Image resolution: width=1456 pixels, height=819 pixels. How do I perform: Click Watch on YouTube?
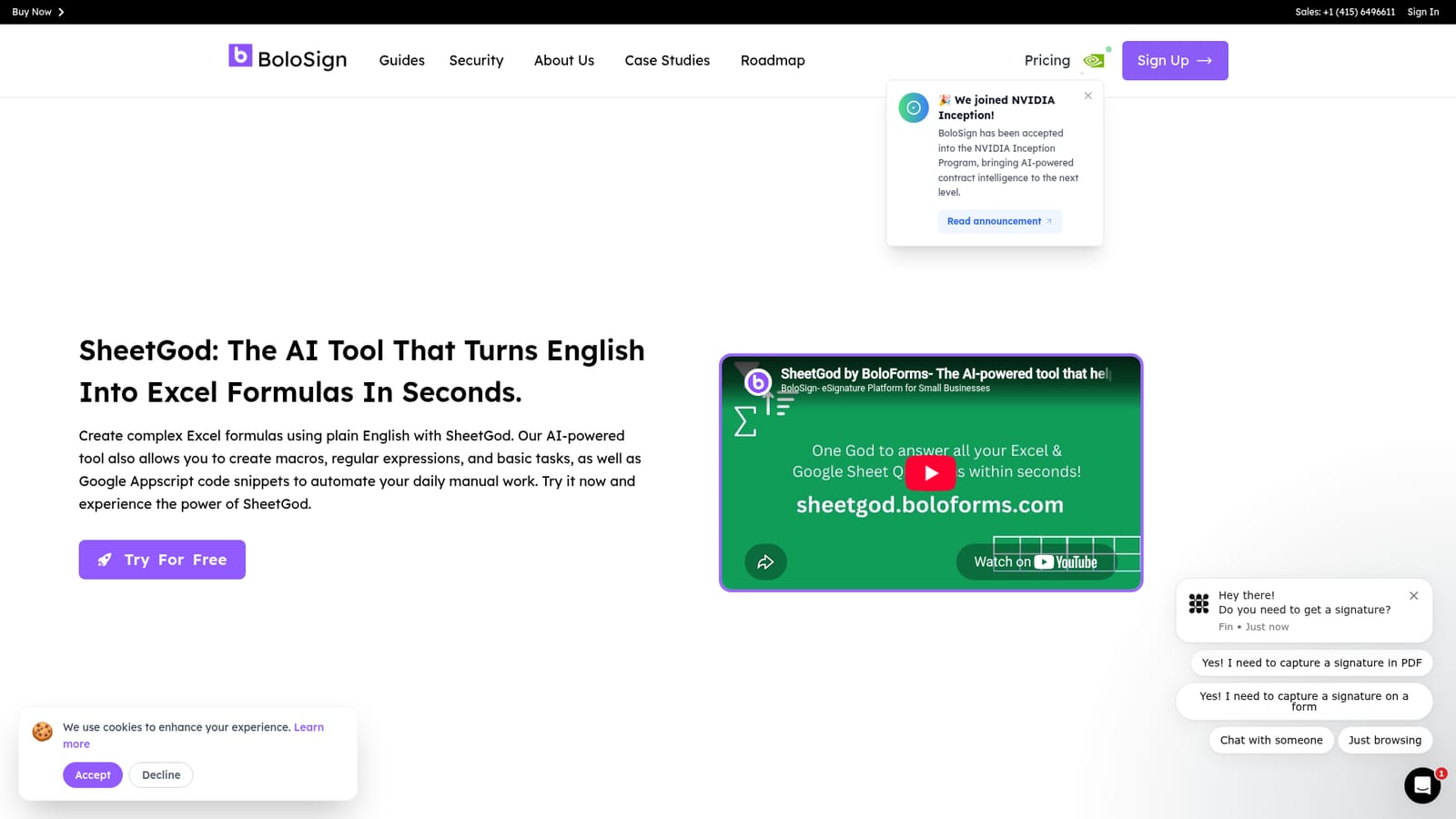(1036, 562)
